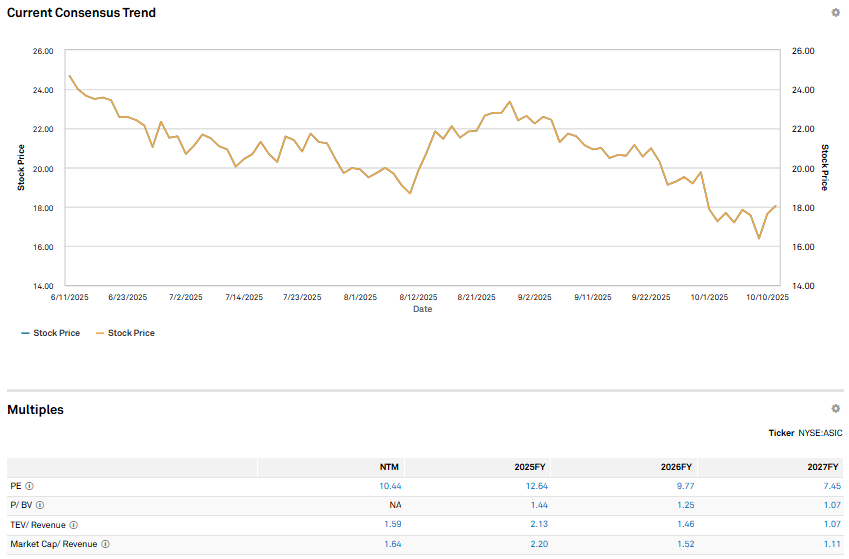Open NTM PE value 10.44

390,486
